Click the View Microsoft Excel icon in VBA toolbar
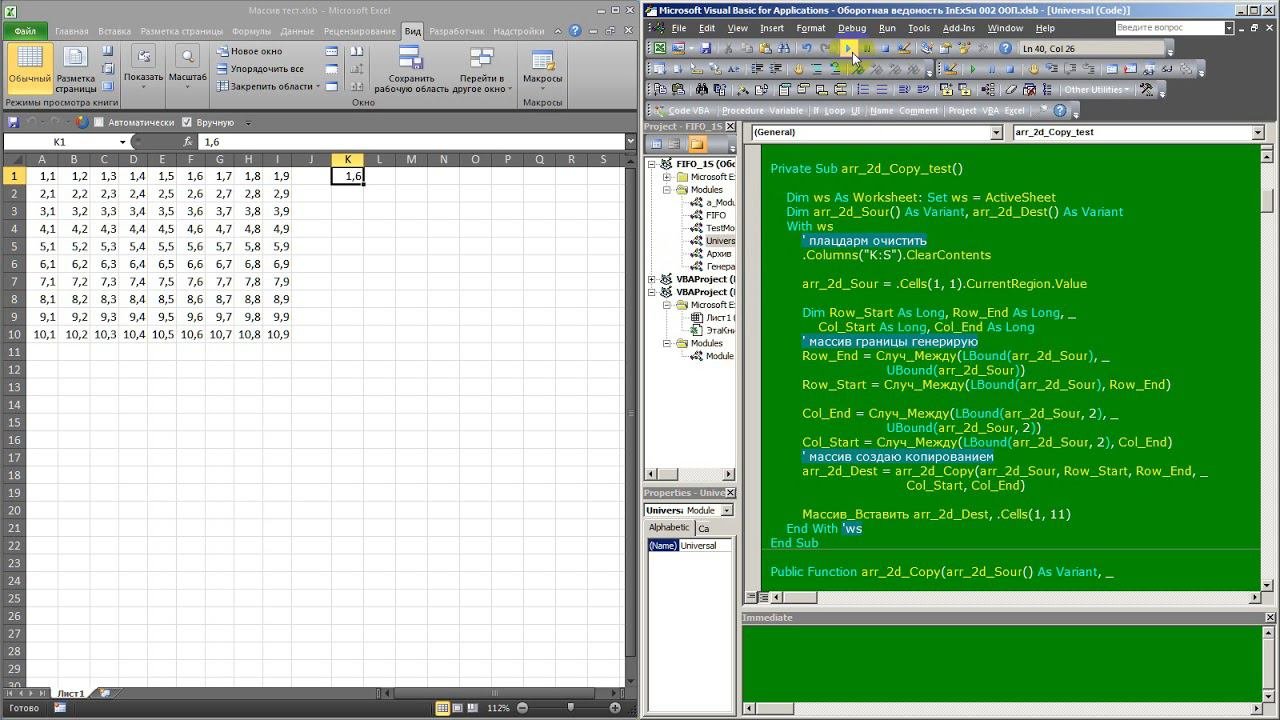The image size is (1280, 720). (659, 48)
